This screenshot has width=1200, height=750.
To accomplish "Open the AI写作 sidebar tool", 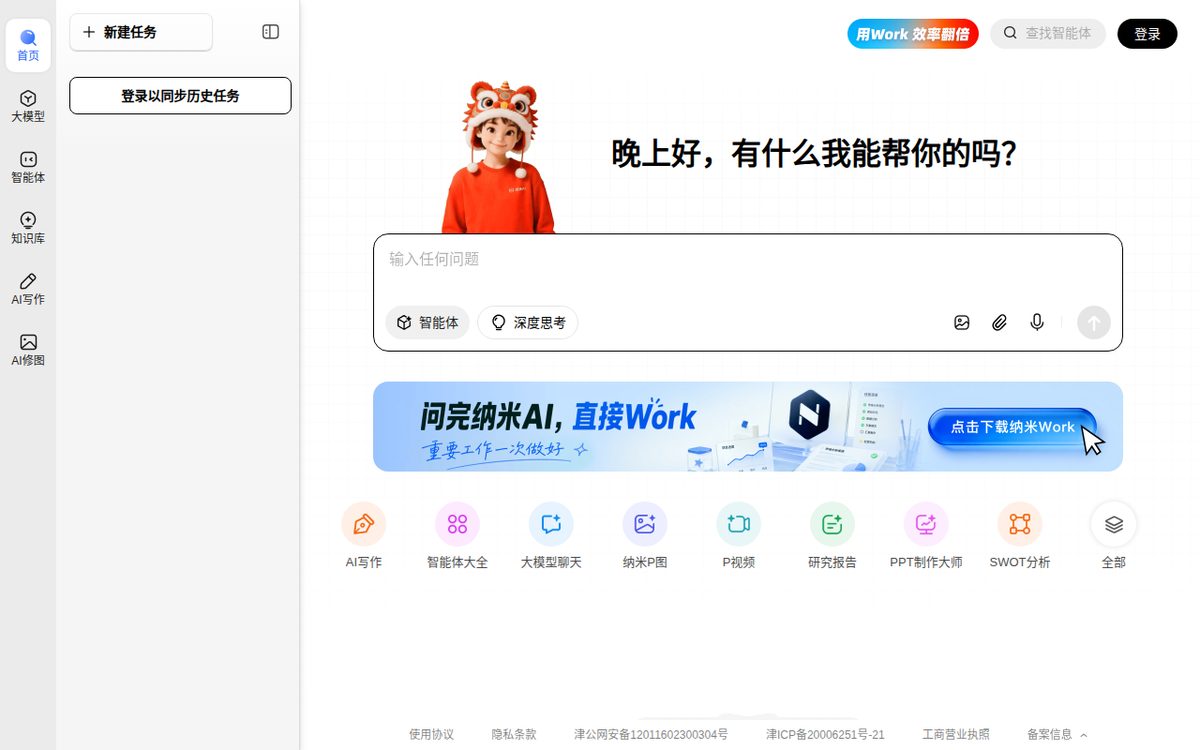I will (x=28, y=289).
